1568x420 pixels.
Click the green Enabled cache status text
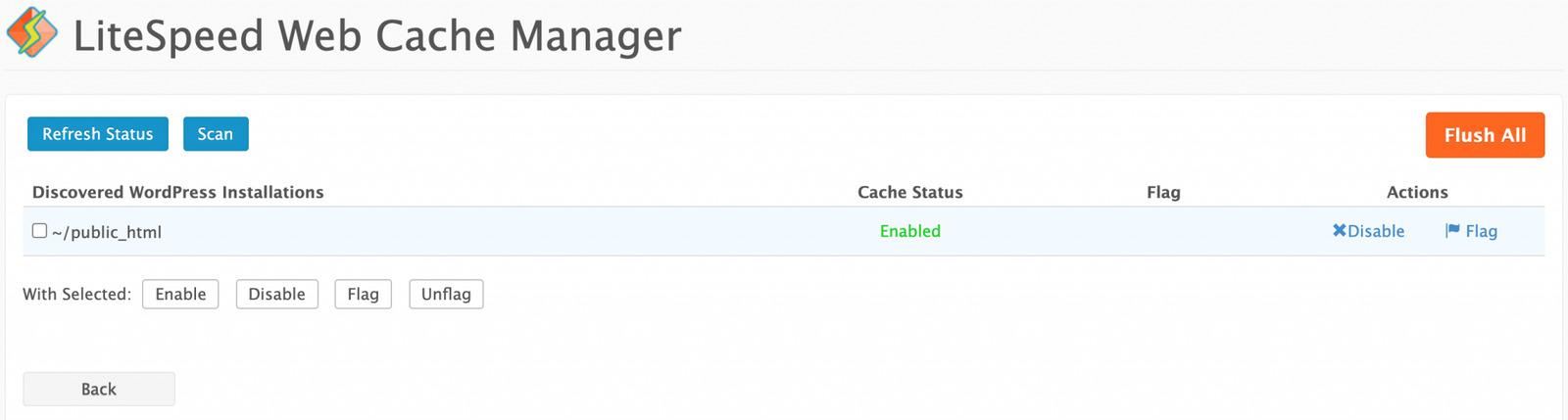tap(909, 231)
